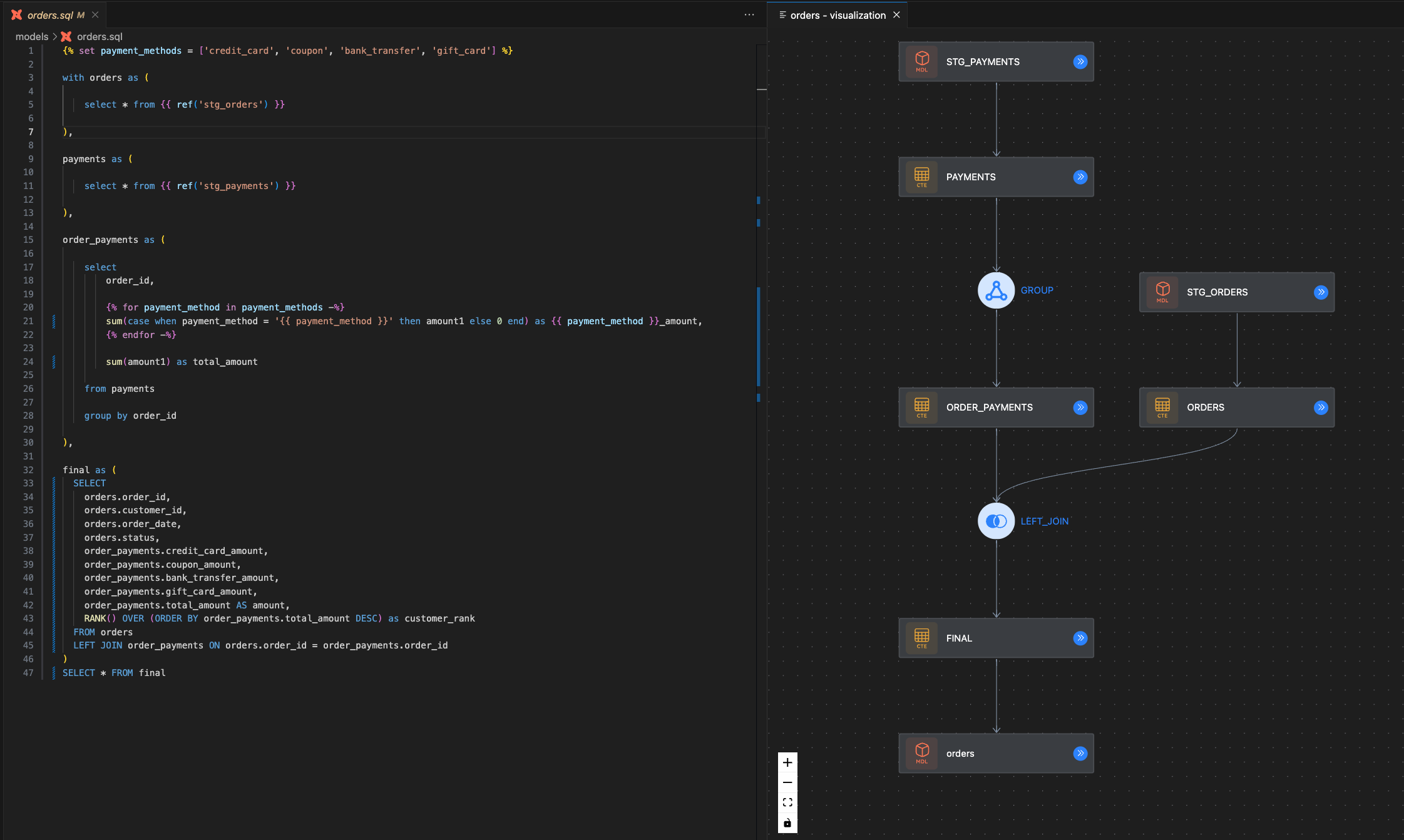Open editor More Actions ellipsis menu
This screenshot has height=840, width=1404.
(749, 14)
